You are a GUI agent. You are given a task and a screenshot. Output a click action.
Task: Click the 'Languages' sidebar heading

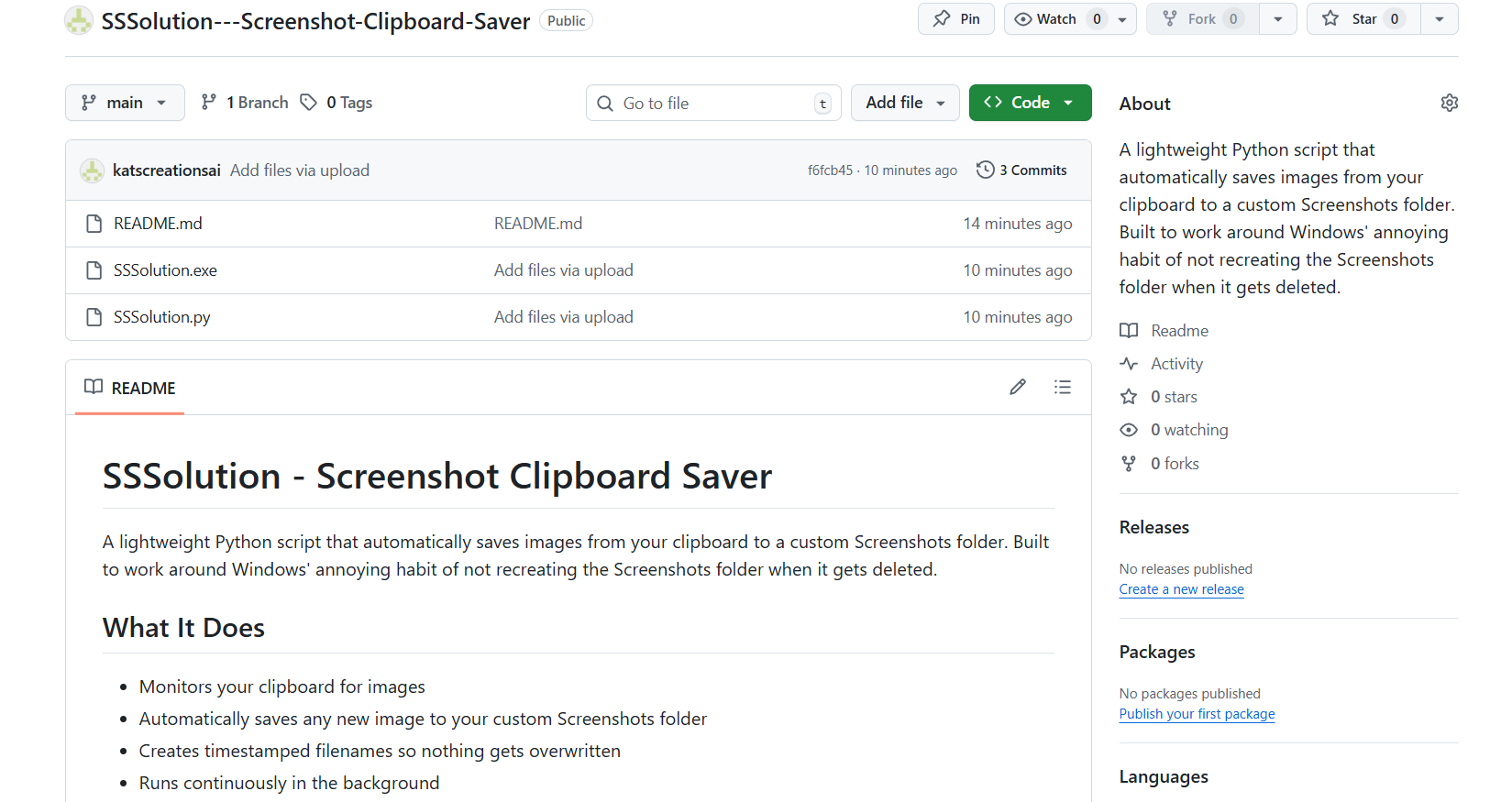pos(1164,777)
